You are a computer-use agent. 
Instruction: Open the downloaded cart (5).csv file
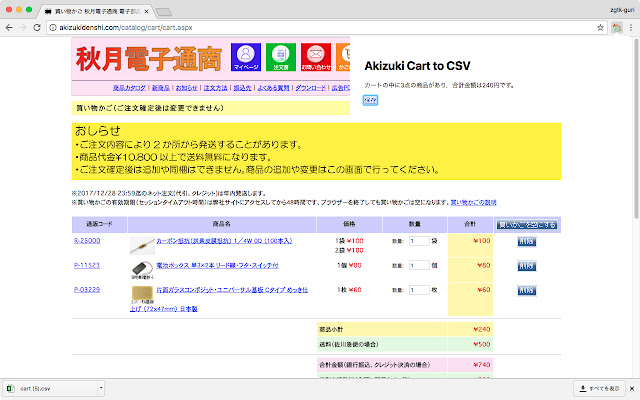[50, 389]
